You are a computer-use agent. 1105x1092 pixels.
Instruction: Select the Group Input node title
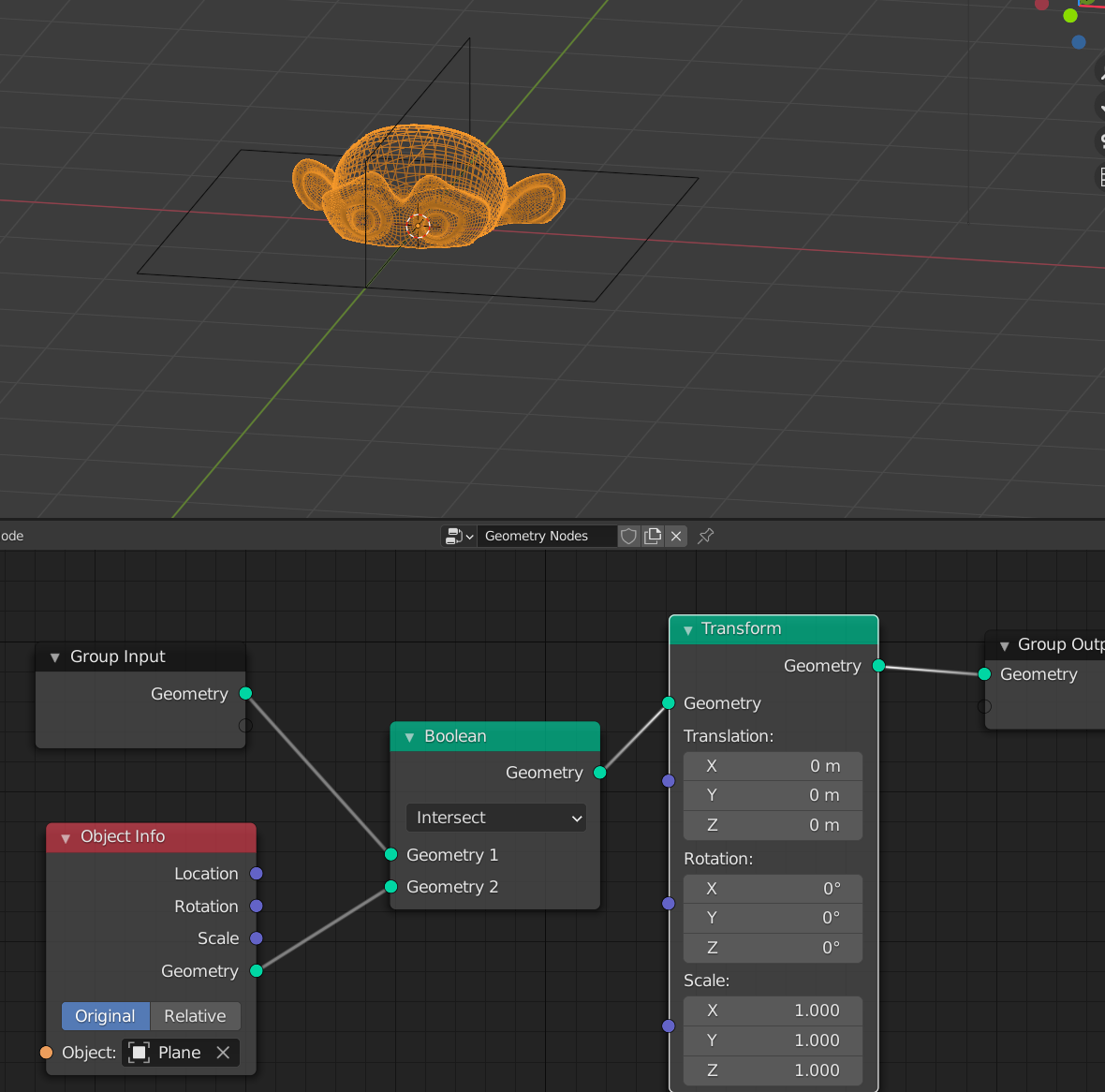(118, 657)
